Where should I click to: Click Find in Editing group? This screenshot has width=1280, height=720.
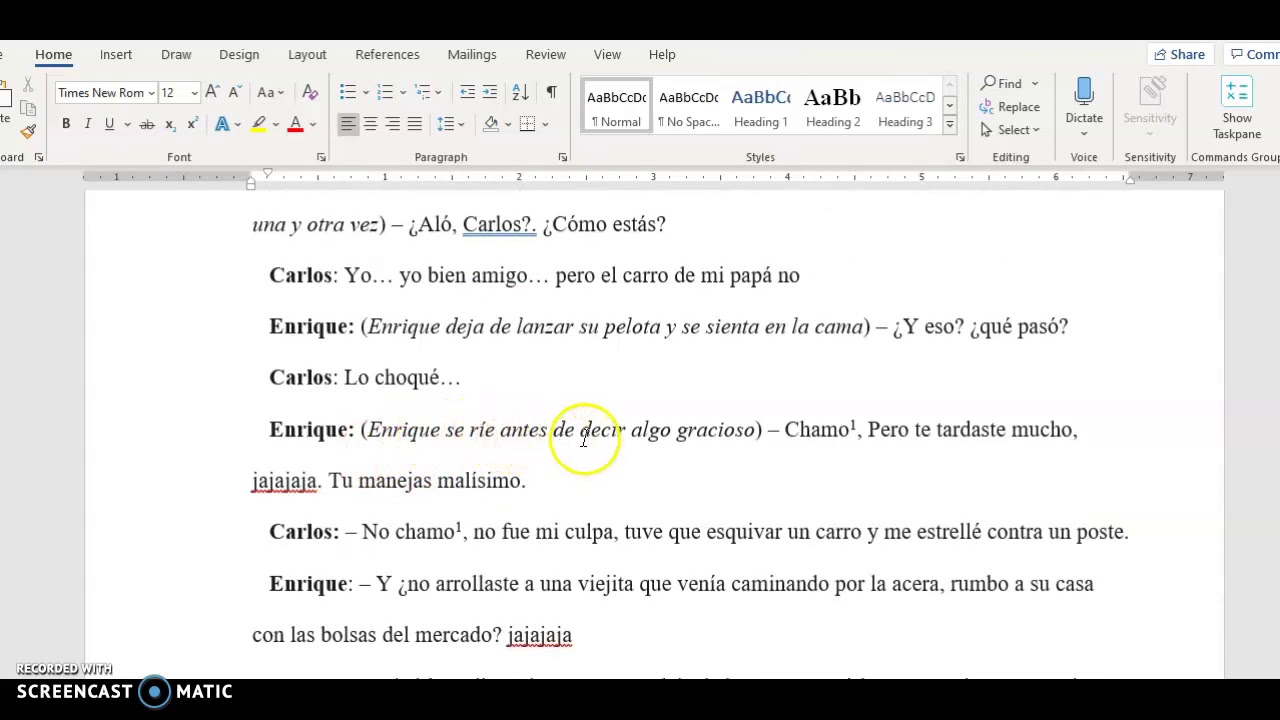[x=1001, y=84]
